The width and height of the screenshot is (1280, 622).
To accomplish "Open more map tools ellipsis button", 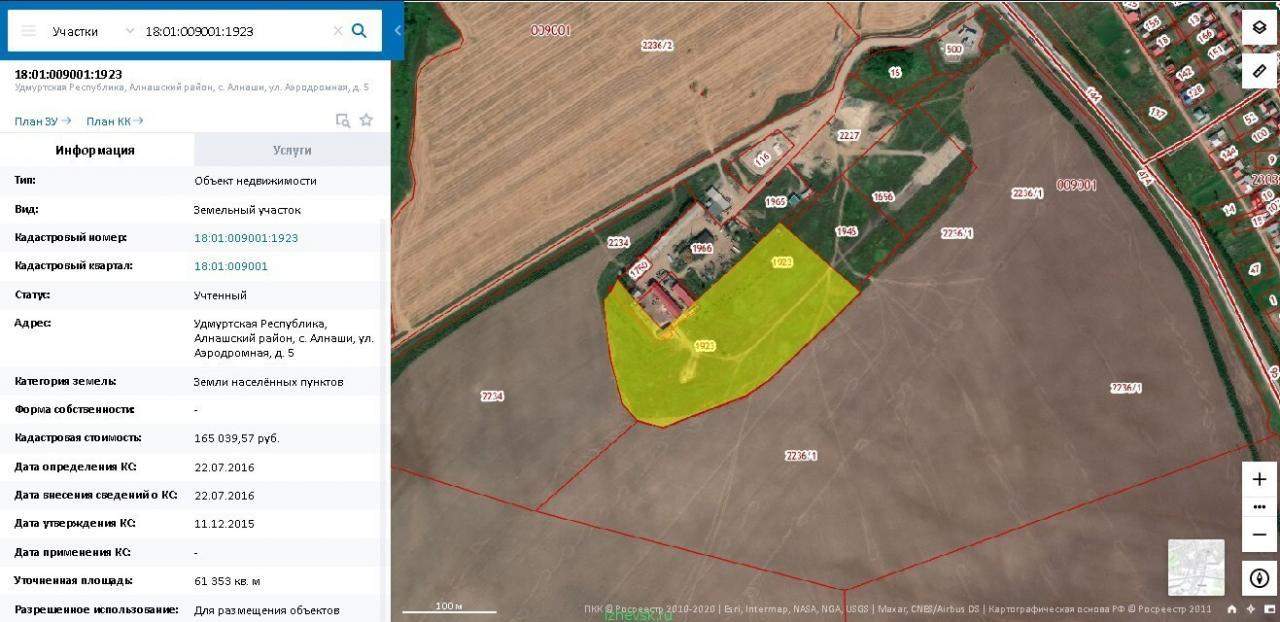I will tap(1259, 507).
